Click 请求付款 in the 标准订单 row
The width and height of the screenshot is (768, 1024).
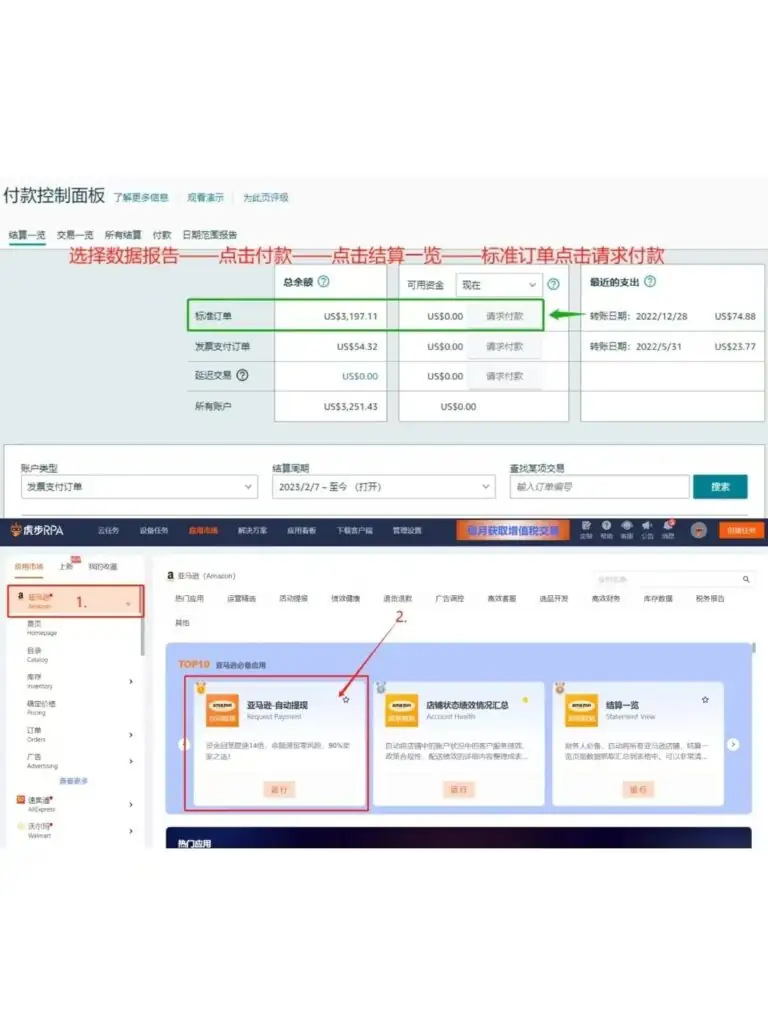point(504,316)
